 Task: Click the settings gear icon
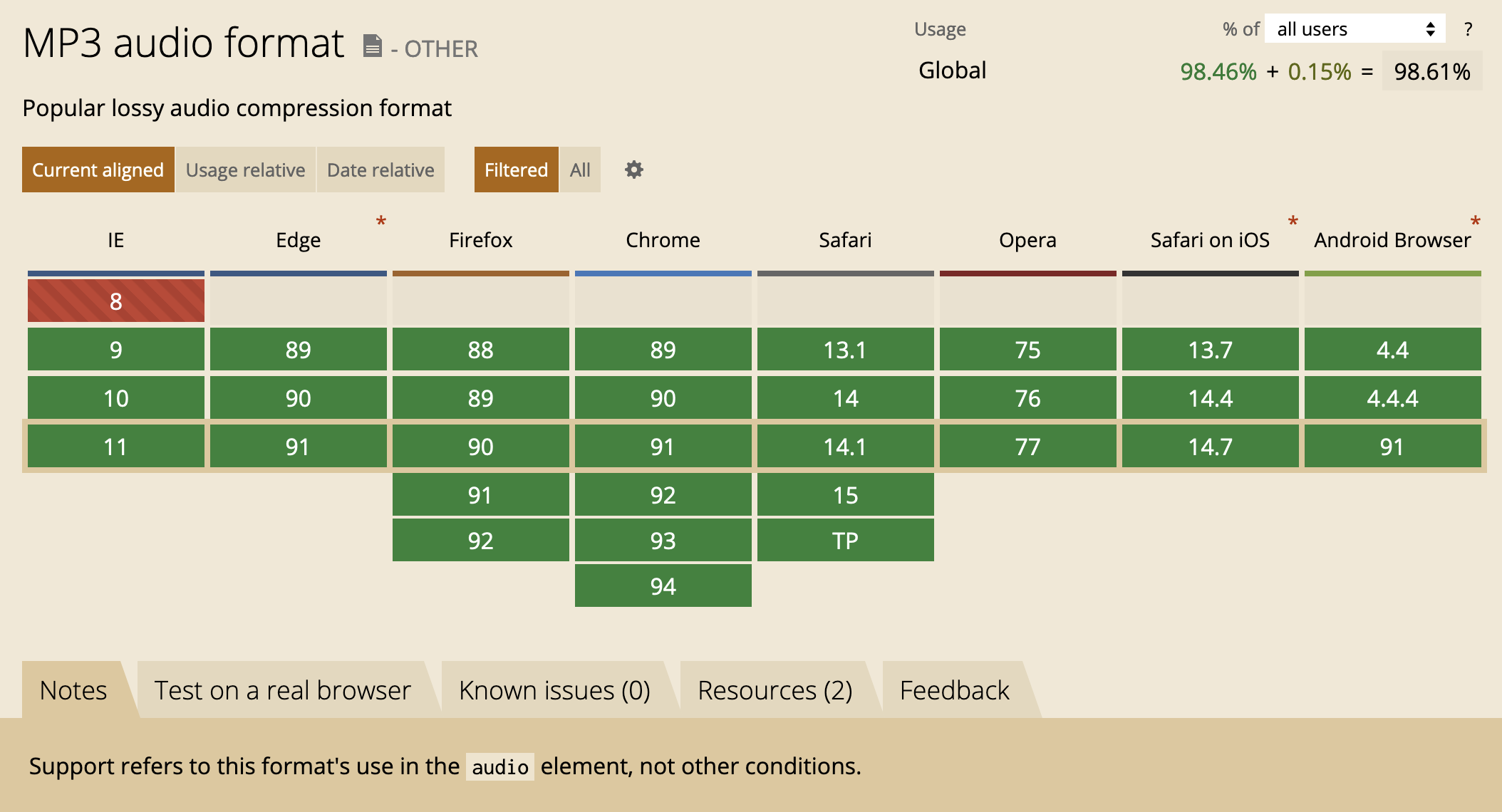(x=633, y=170)
